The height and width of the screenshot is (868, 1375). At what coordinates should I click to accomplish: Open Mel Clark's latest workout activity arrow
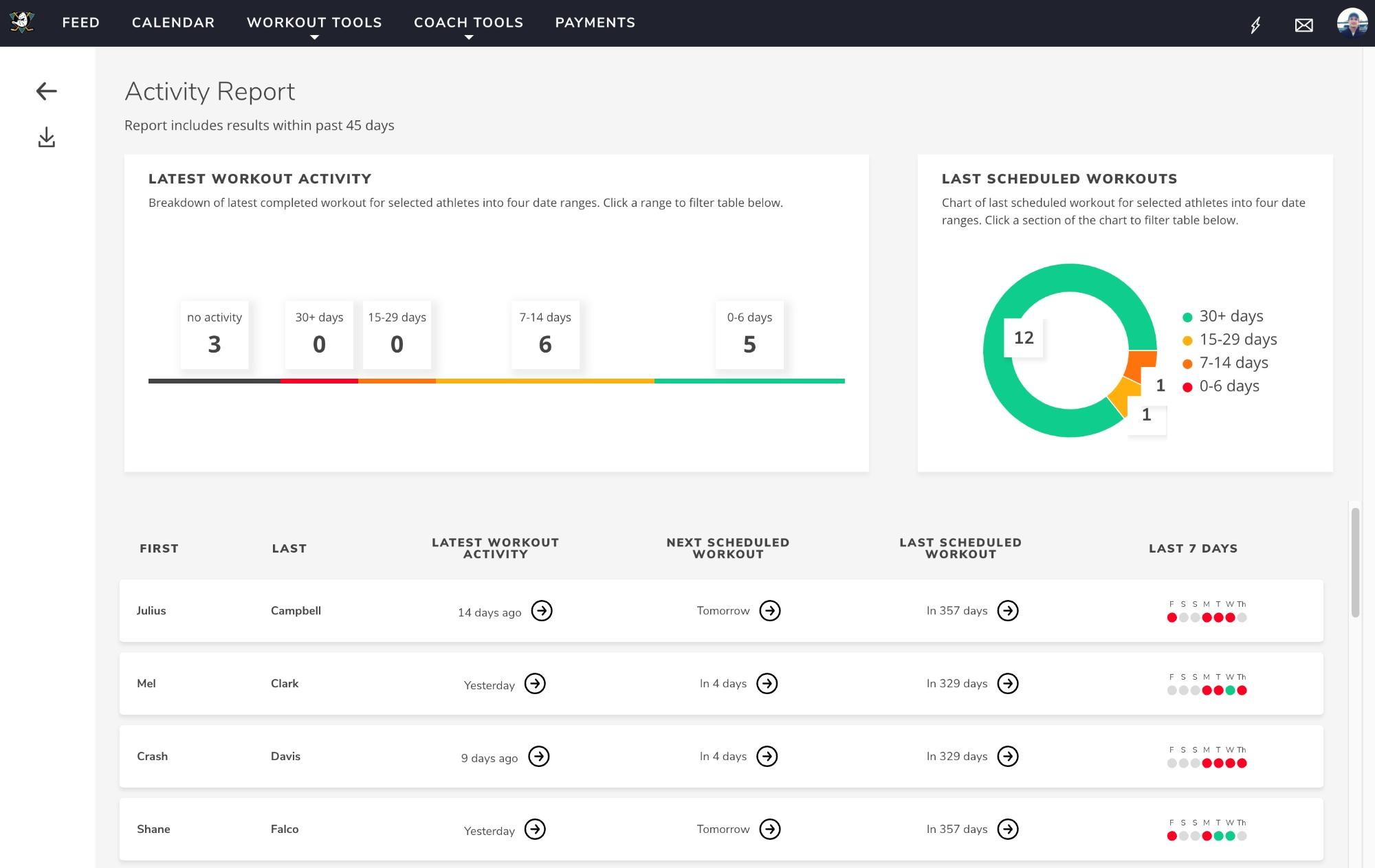click(535, 683)
